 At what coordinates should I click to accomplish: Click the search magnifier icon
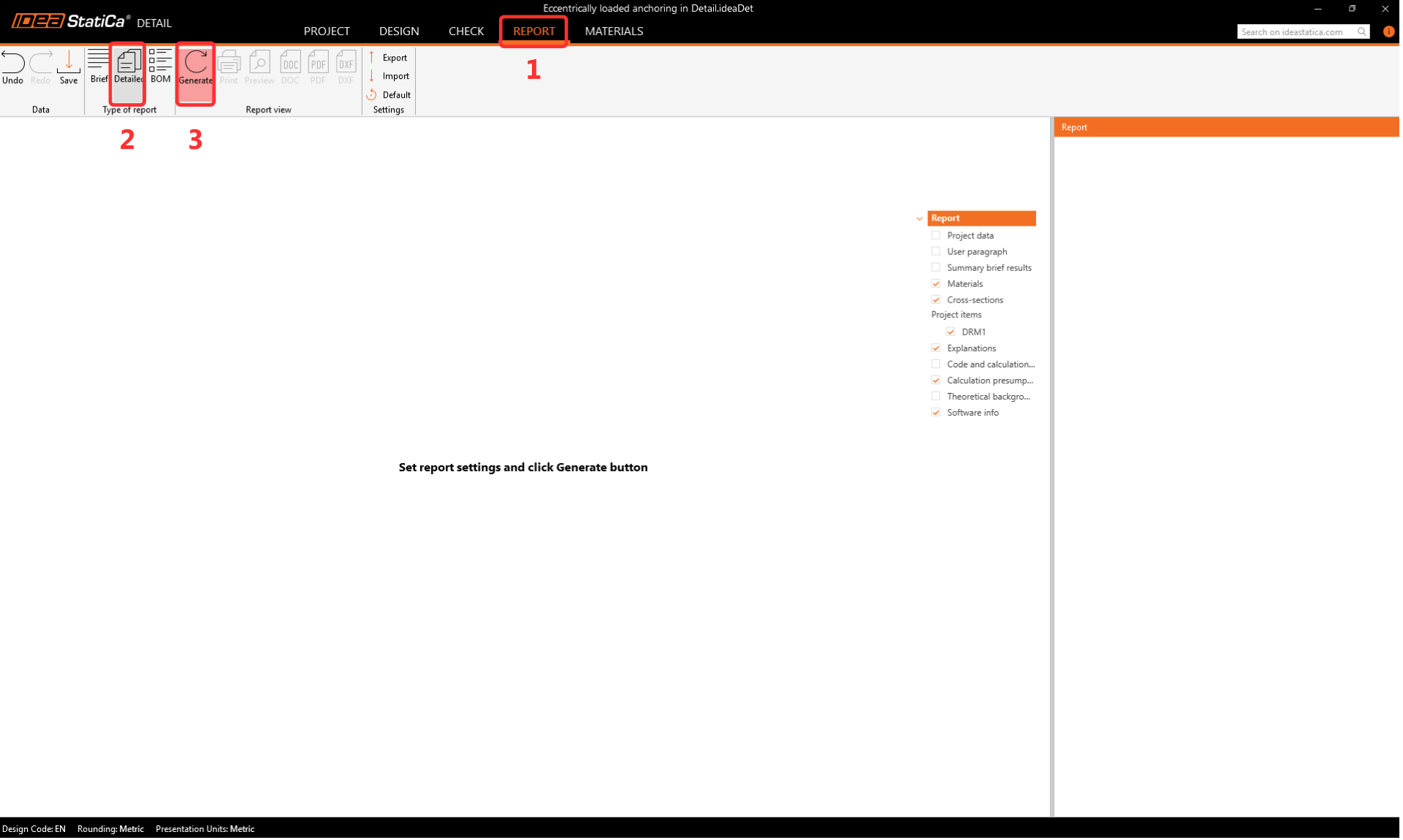pyautogui.click(x=1362, y=31)
